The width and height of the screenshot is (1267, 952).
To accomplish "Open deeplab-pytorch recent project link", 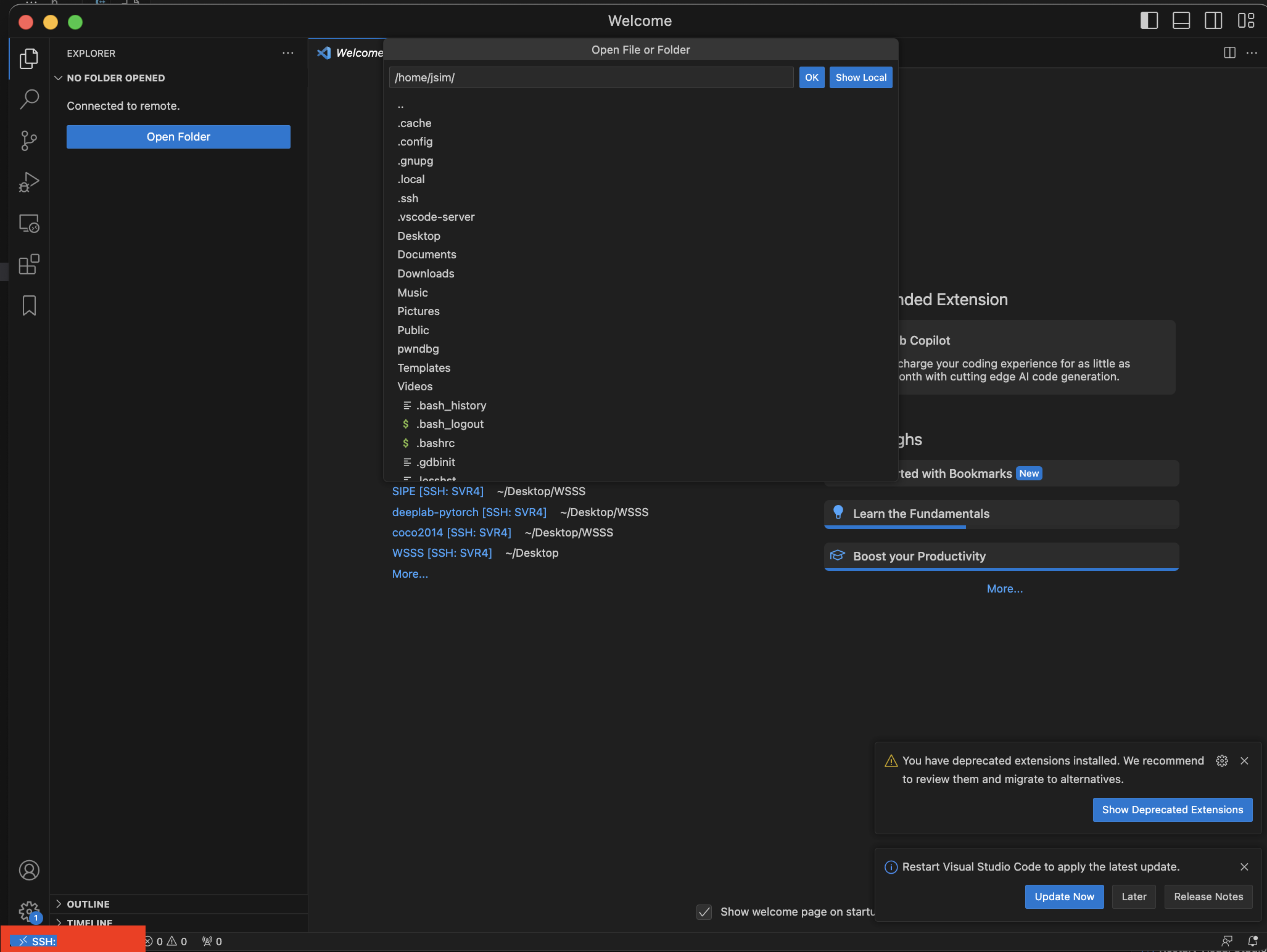I will point(469,512).
